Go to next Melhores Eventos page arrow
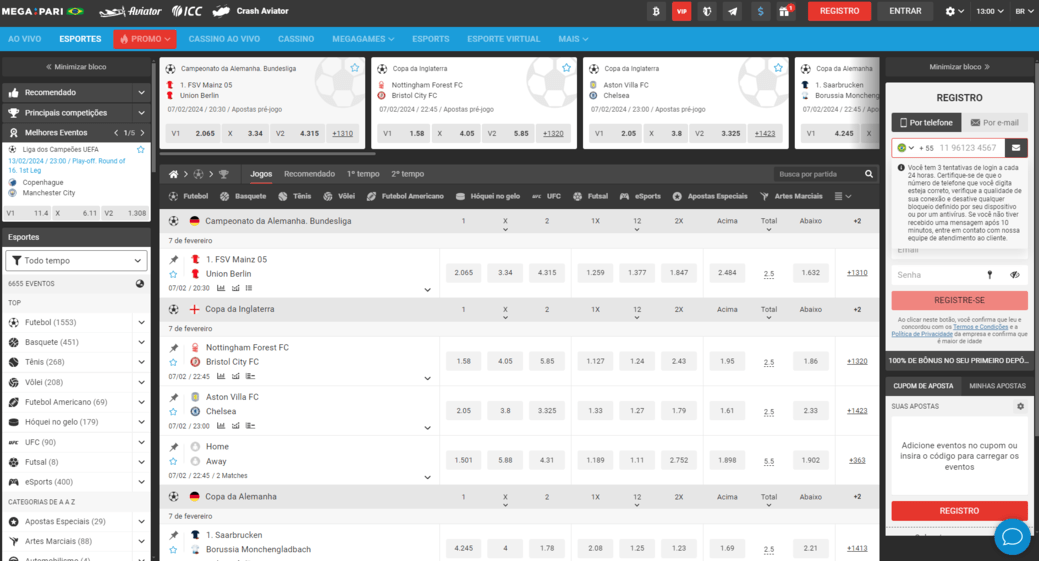Viewport: 1039px width, 561px height. tap(142, 133)
